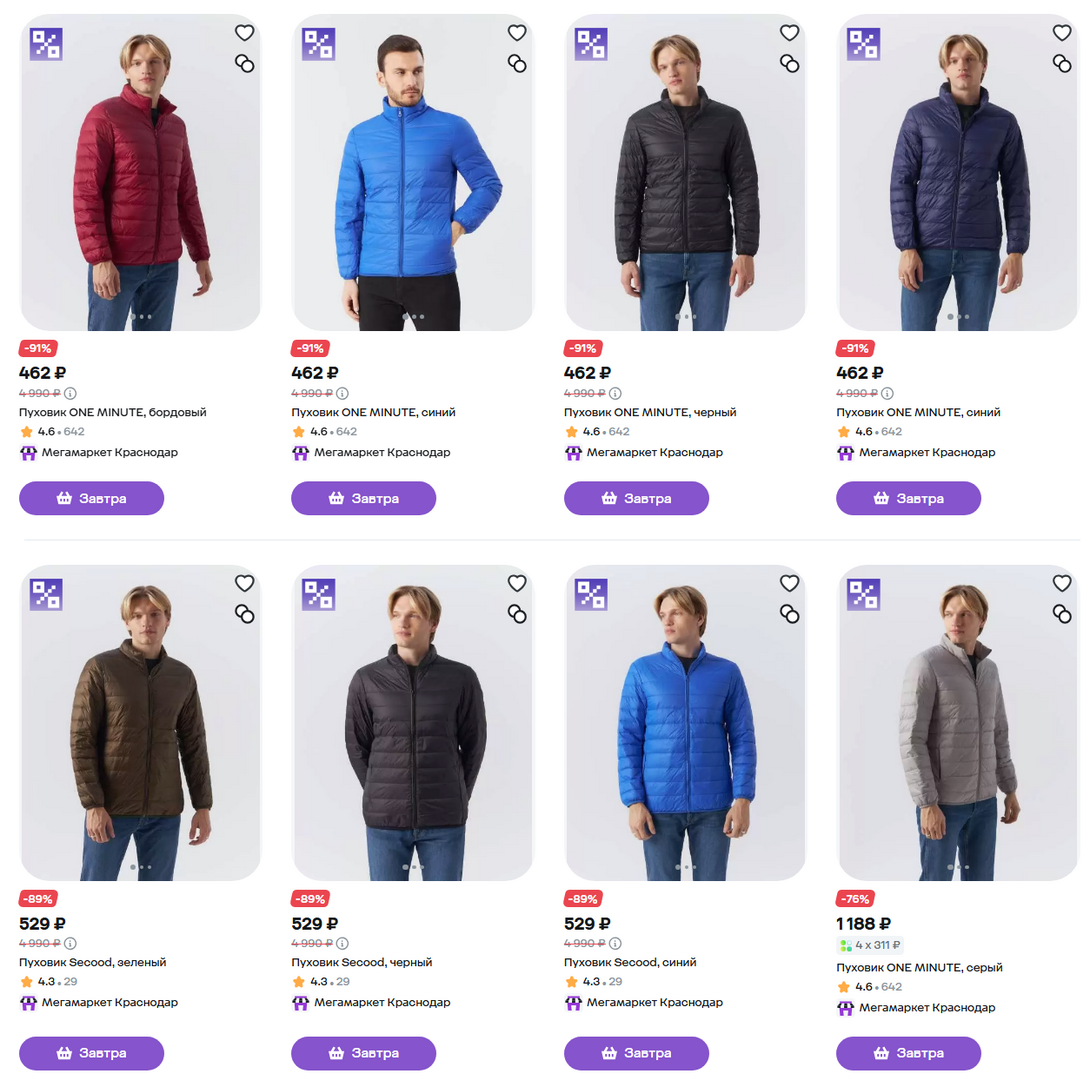
Task: Open the "Пуховик Secood, черный" product title
Action: (362, 962)
